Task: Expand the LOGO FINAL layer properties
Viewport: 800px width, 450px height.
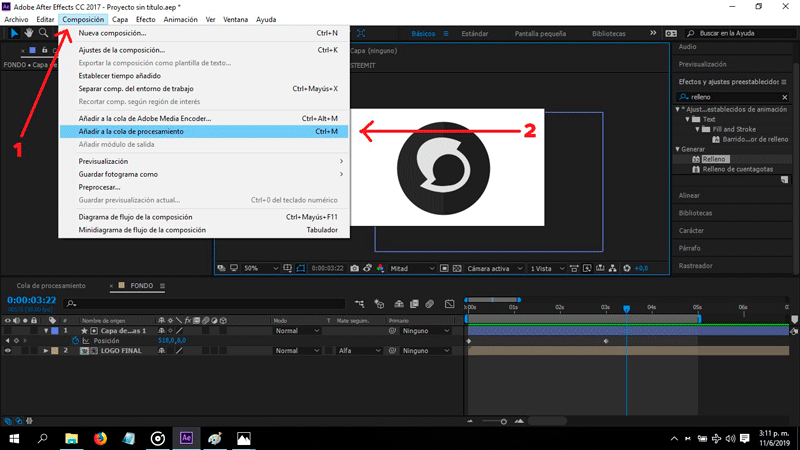Action: coord(45,351)
